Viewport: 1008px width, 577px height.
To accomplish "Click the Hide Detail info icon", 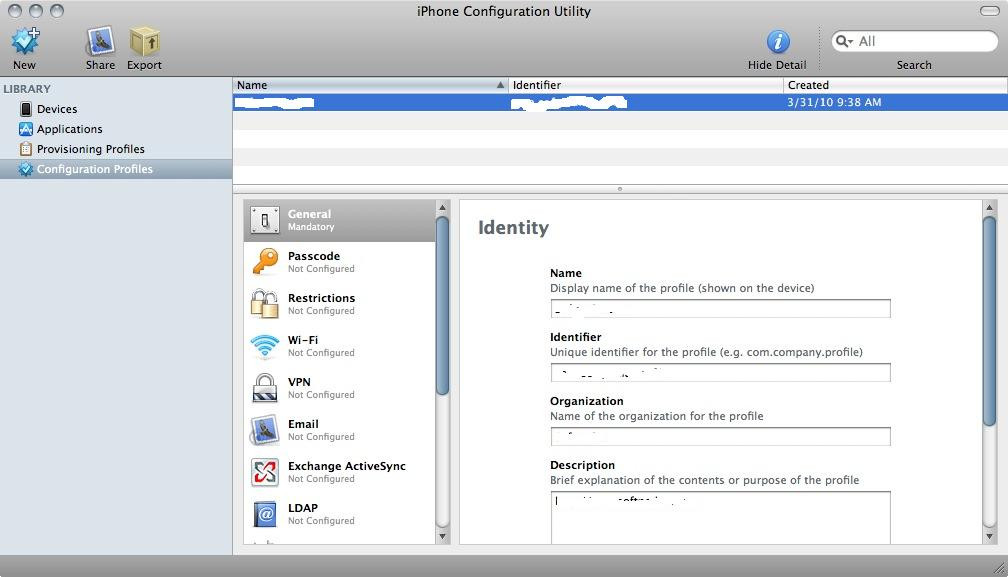I will 778,42.
